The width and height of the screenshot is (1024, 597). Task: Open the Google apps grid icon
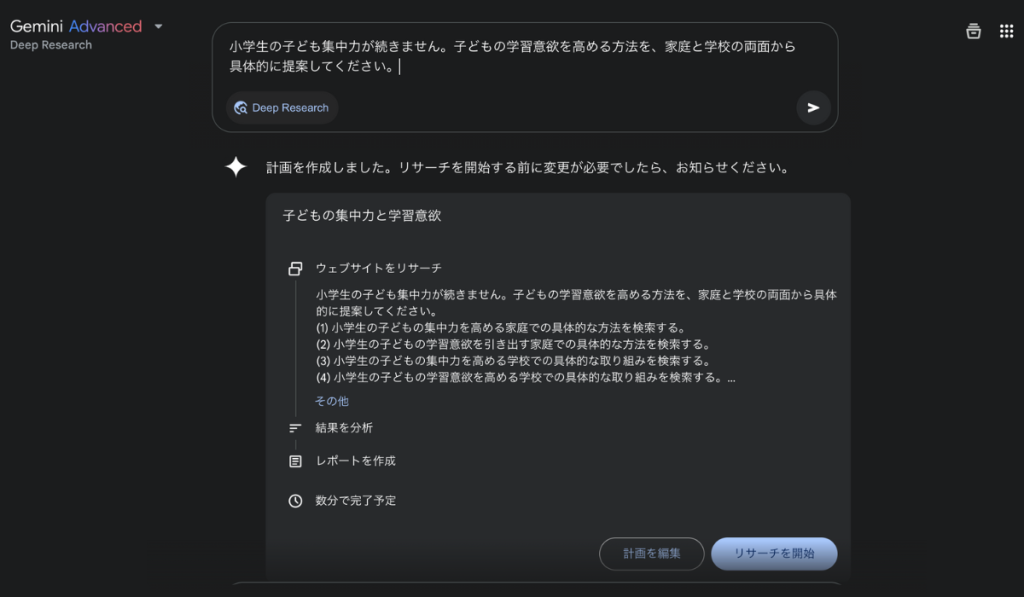(1006, 31)
